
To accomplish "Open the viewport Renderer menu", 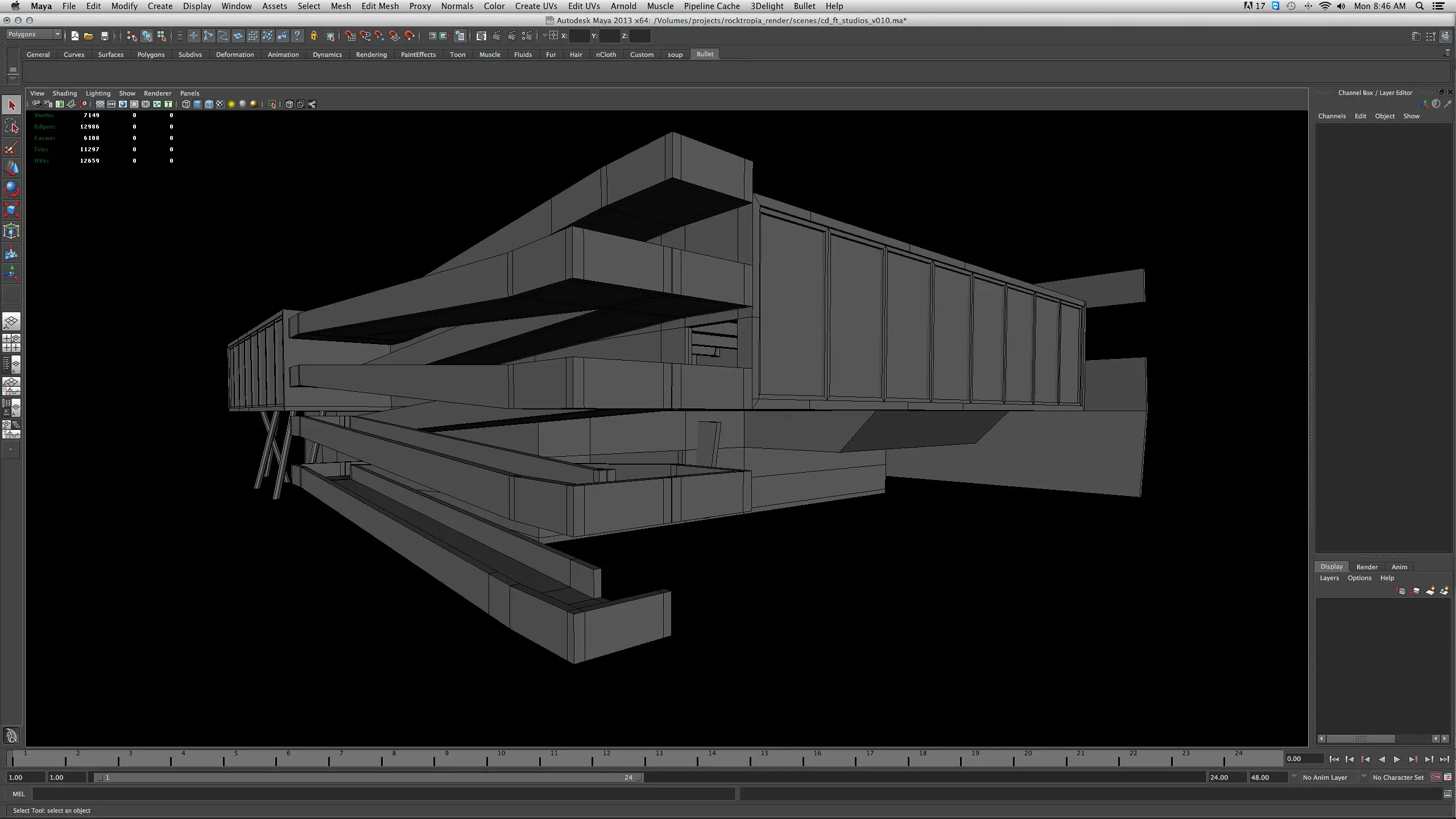I will tap(158, 93).
